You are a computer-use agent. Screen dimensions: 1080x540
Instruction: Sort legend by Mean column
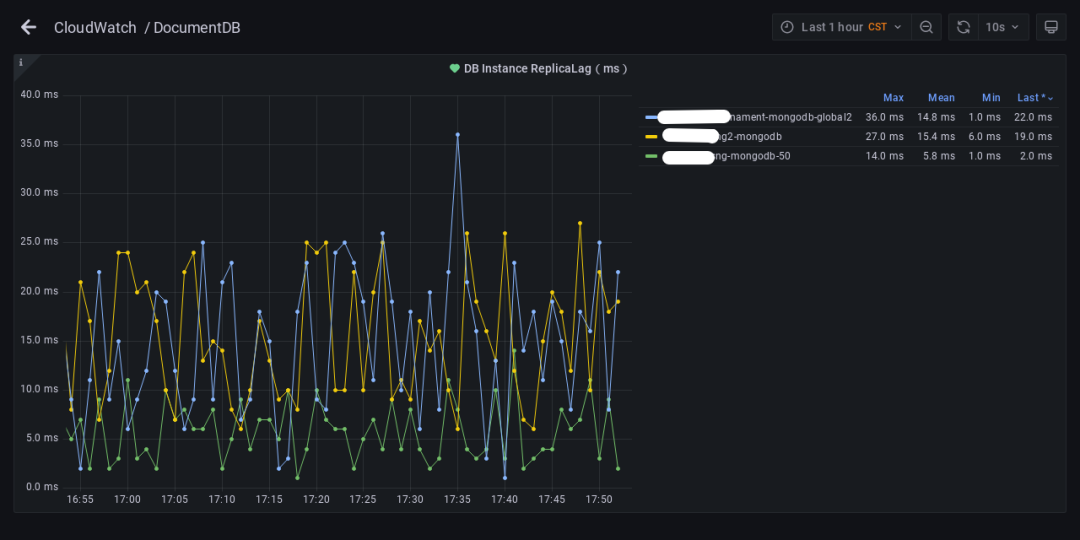[x=942, y=98]
